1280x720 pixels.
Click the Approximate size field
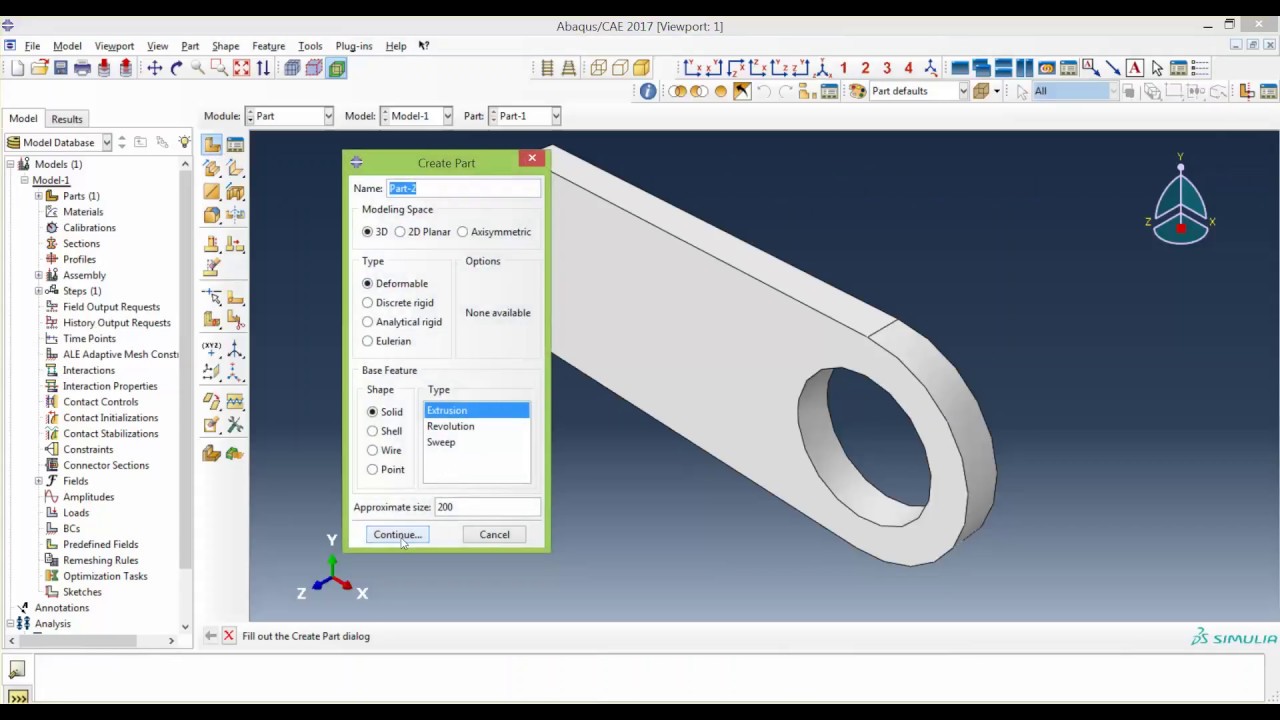(487, 507)
